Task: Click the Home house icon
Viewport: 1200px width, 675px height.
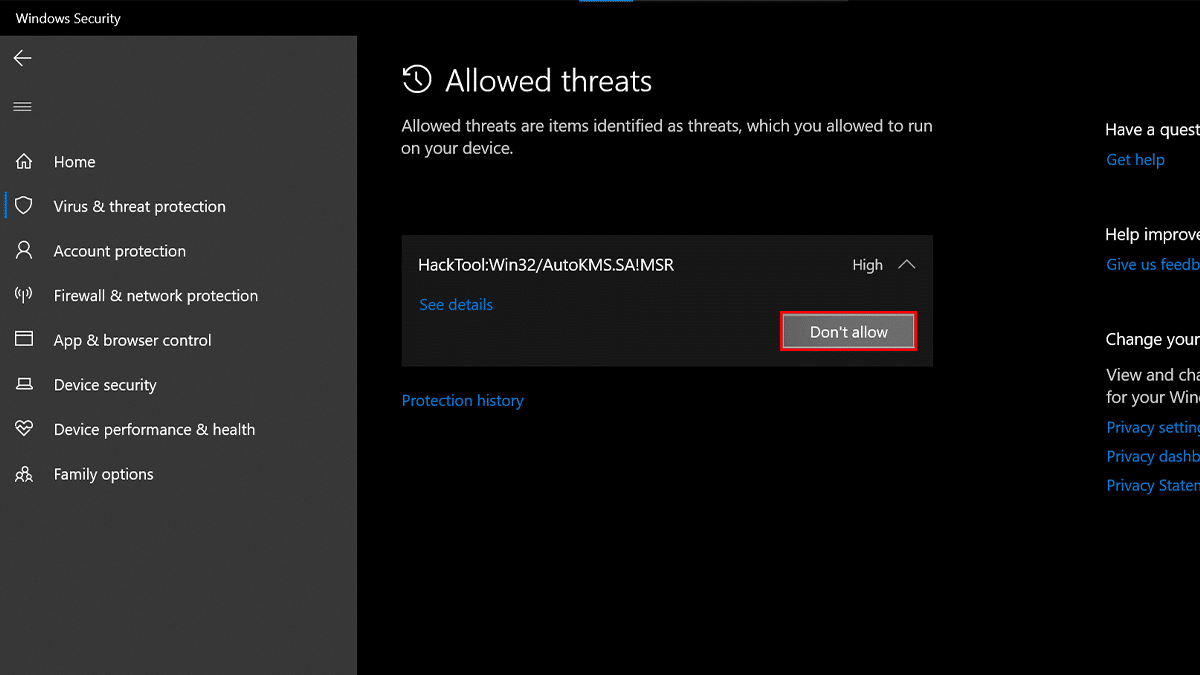Action: coord(24,161)
